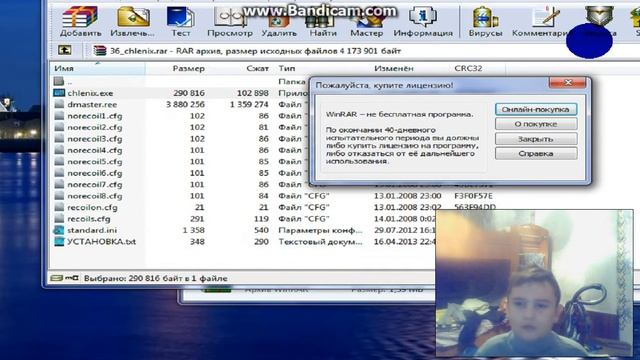The width and height of the screenshot is (640, 360).
Task: Click the chlenix.exe file icon
Action: click(59, 93)
